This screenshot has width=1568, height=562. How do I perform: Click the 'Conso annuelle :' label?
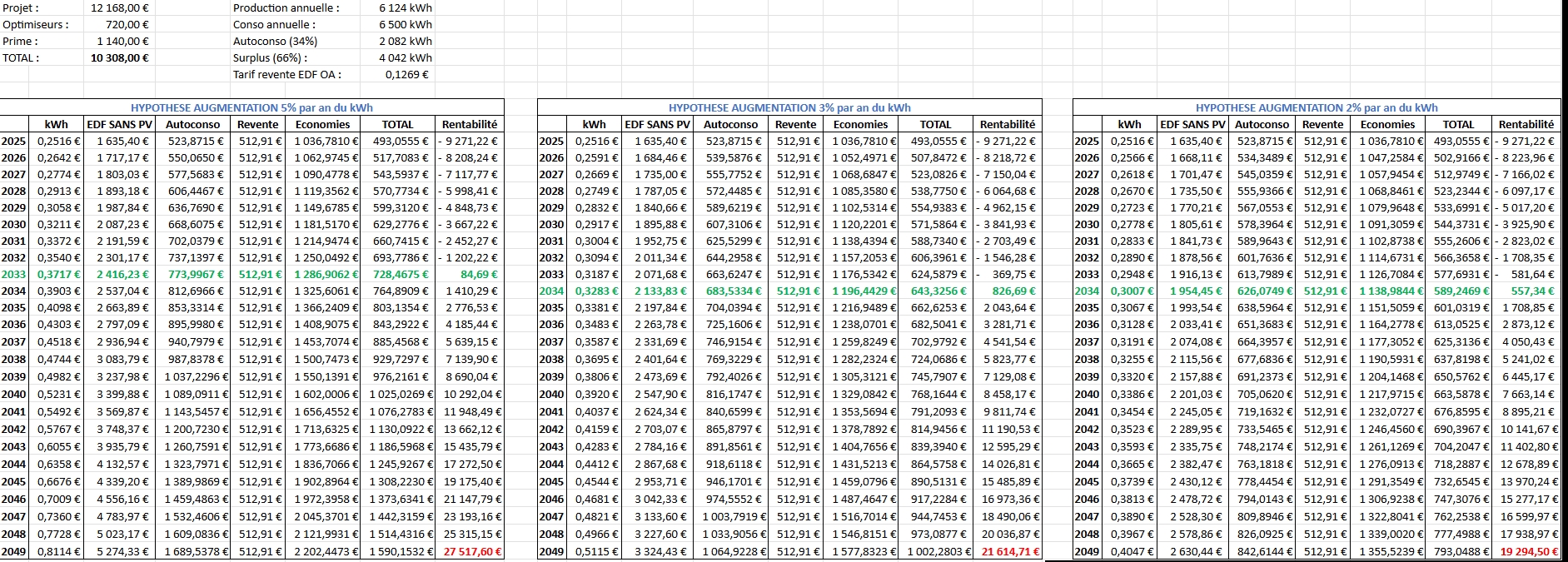(x=274, y=24)
